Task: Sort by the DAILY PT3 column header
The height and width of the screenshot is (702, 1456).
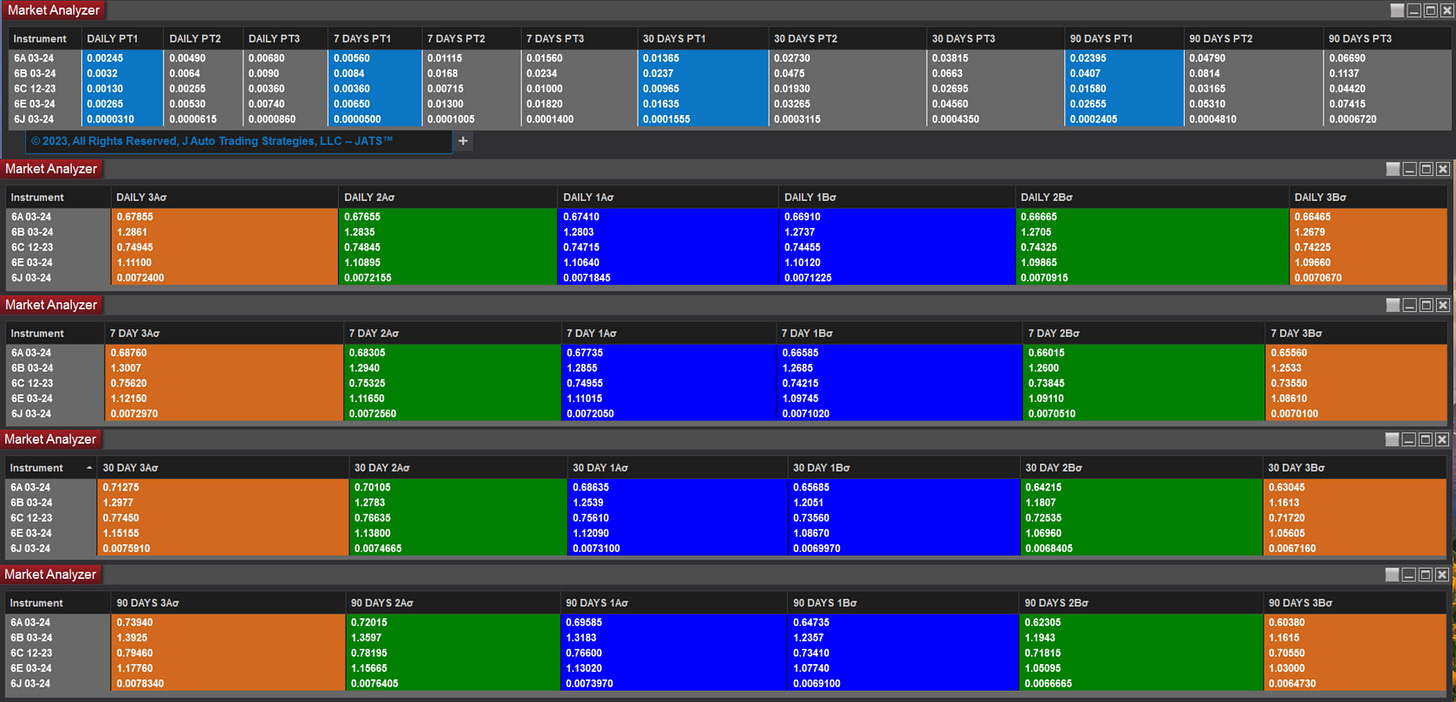Action: 285,38
